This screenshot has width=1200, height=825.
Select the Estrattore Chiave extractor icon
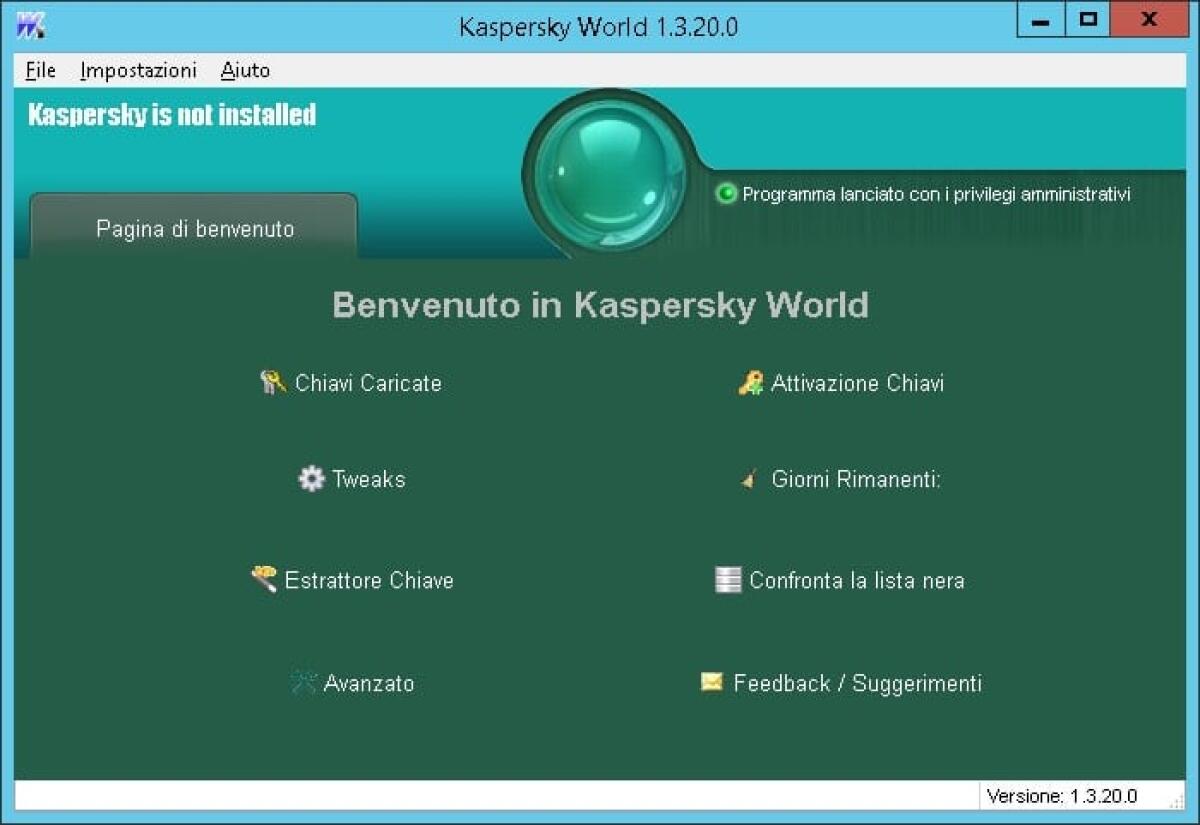point(265,580)
